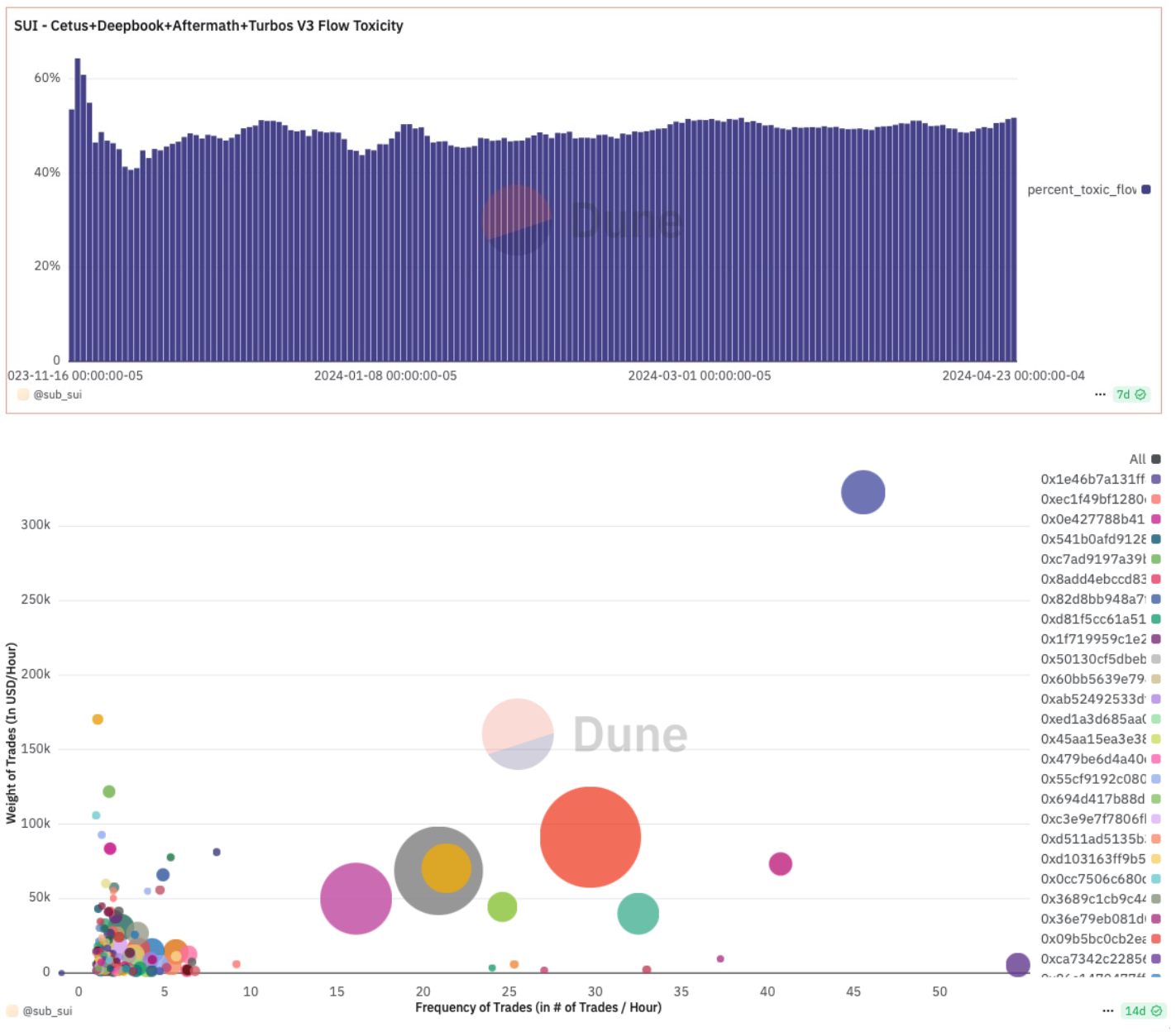Click the 7d refresh status badge

coord(1131,394)
